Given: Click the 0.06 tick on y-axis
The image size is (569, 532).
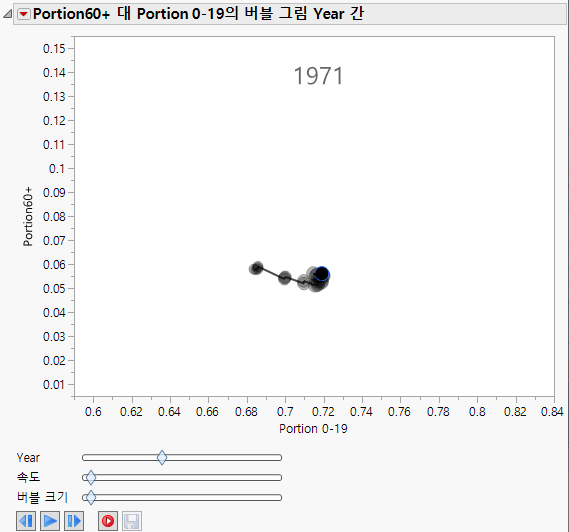Looking at the screenshot, I should [54, 265].
